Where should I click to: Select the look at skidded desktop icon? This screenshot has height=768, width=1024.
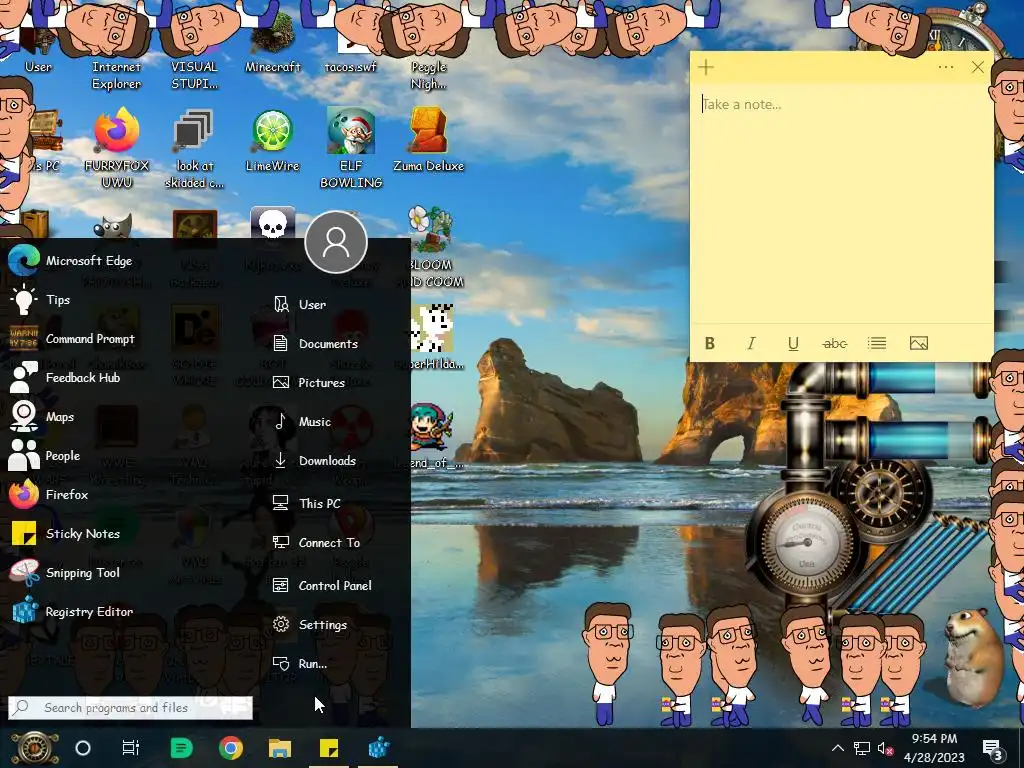pyautogui.click(x=195, y=149)
